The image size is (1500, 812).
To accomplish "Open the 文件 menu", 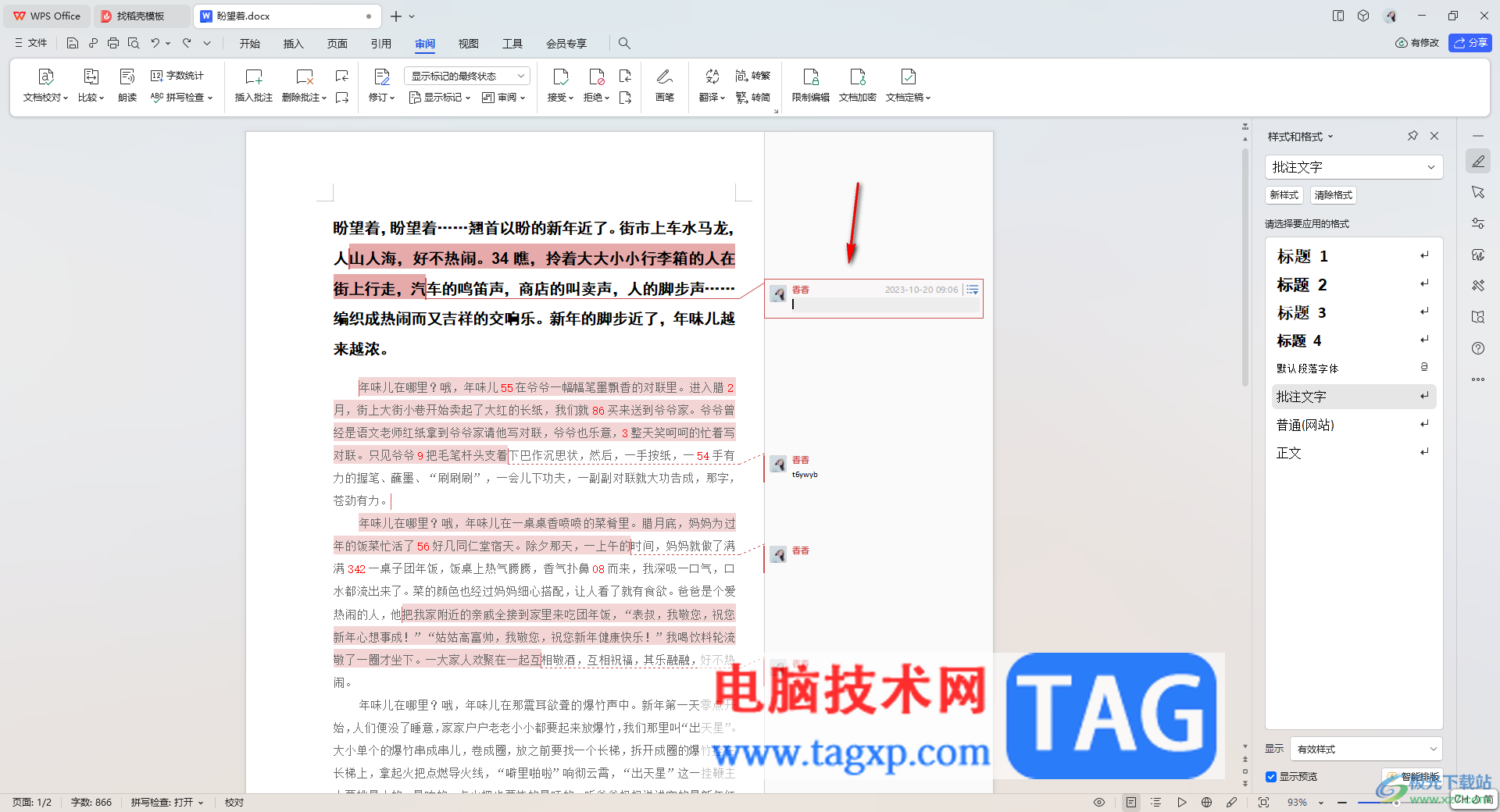I will (x=31, y=43).
